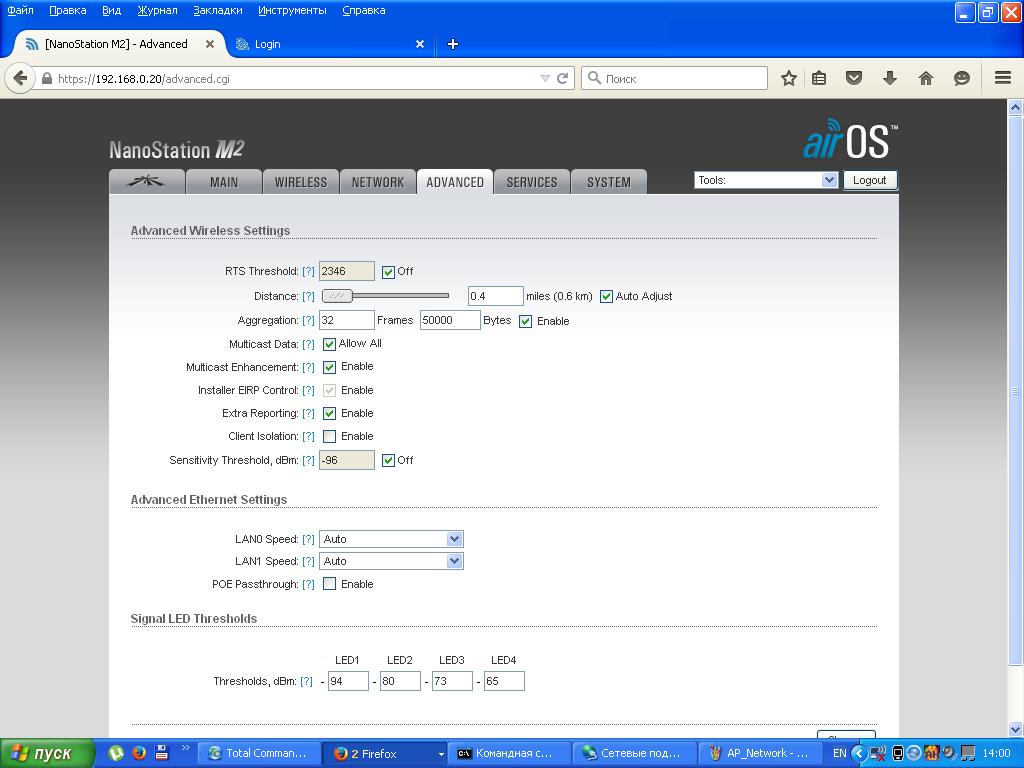The width and height of the screenshot is (1024, 768).
Task: Open help for LED Thresholds
Action: click(x=306, y=681)
